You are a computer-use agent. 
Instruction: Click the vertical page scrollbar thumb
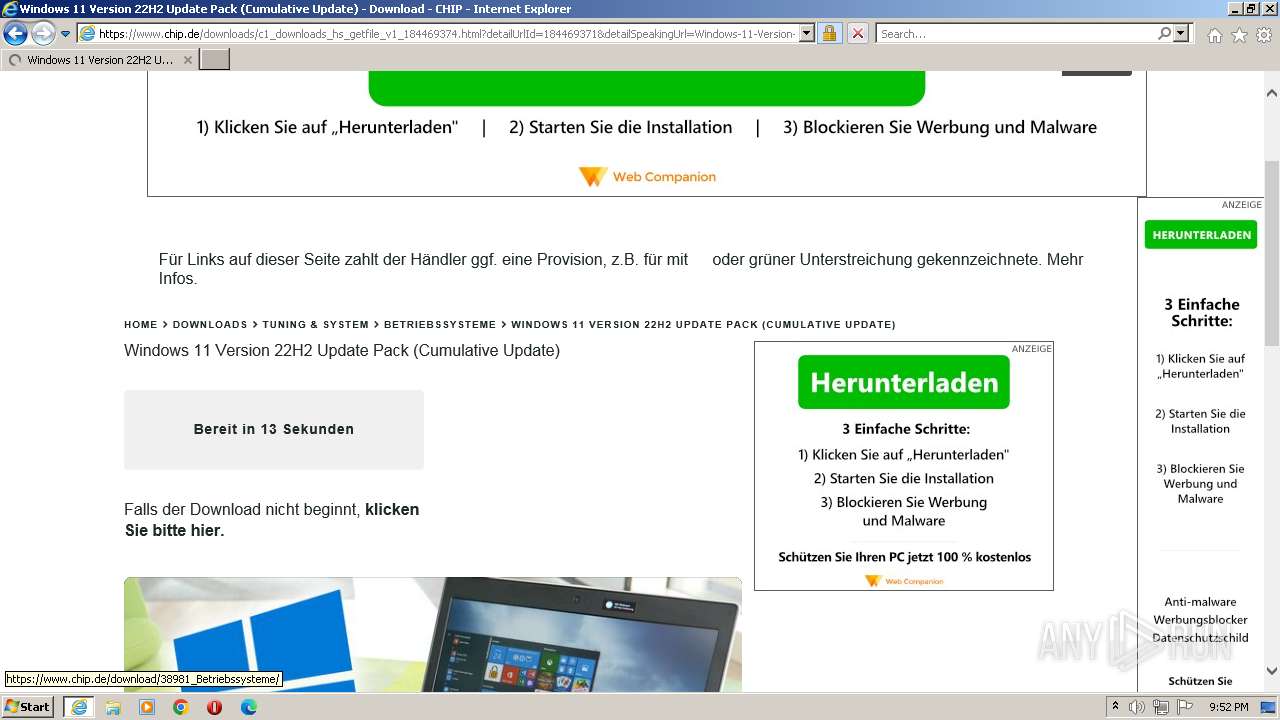(1272, 253)
